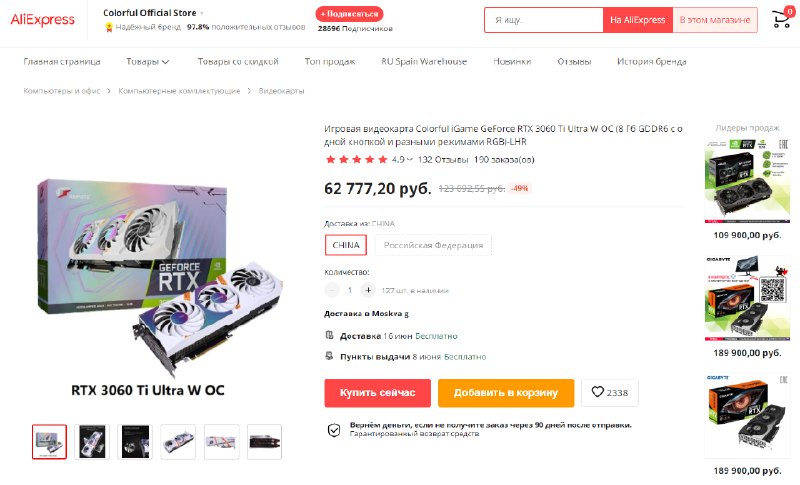800x485 pixels.
Task: Go to the Отзывы store tab
Action: pos(574,62)
